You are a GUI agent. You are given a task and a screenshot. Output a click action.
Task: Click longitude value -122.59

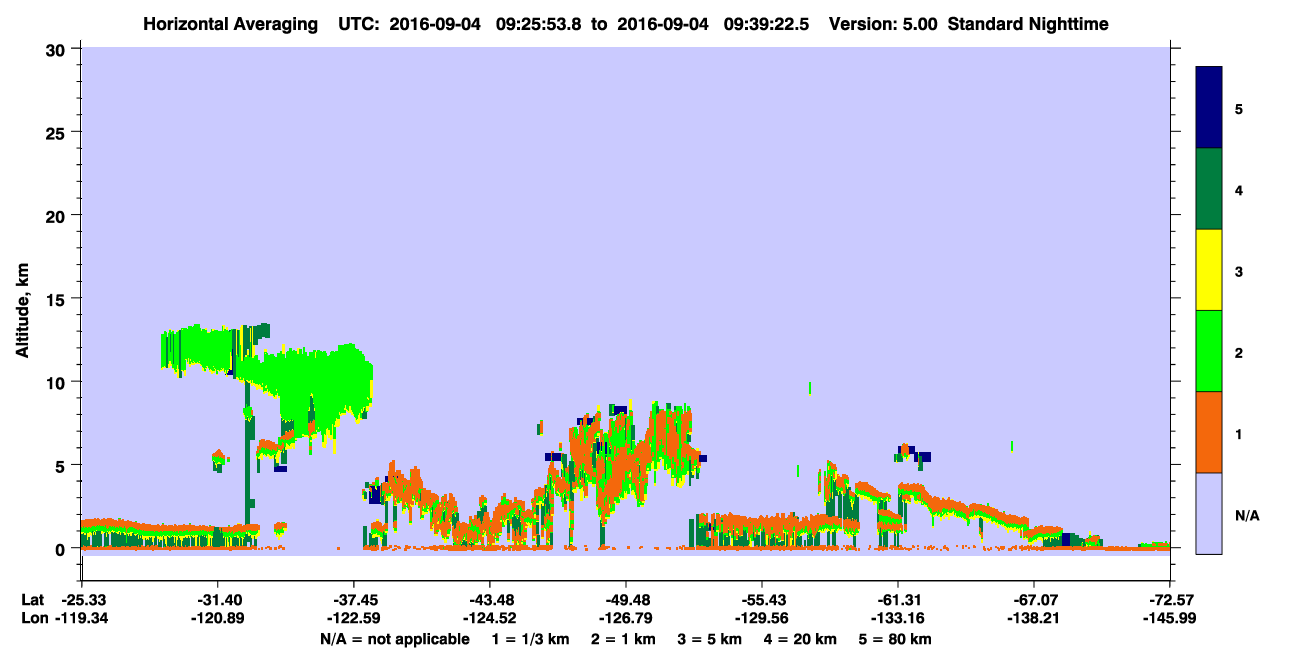coord(353,619)
